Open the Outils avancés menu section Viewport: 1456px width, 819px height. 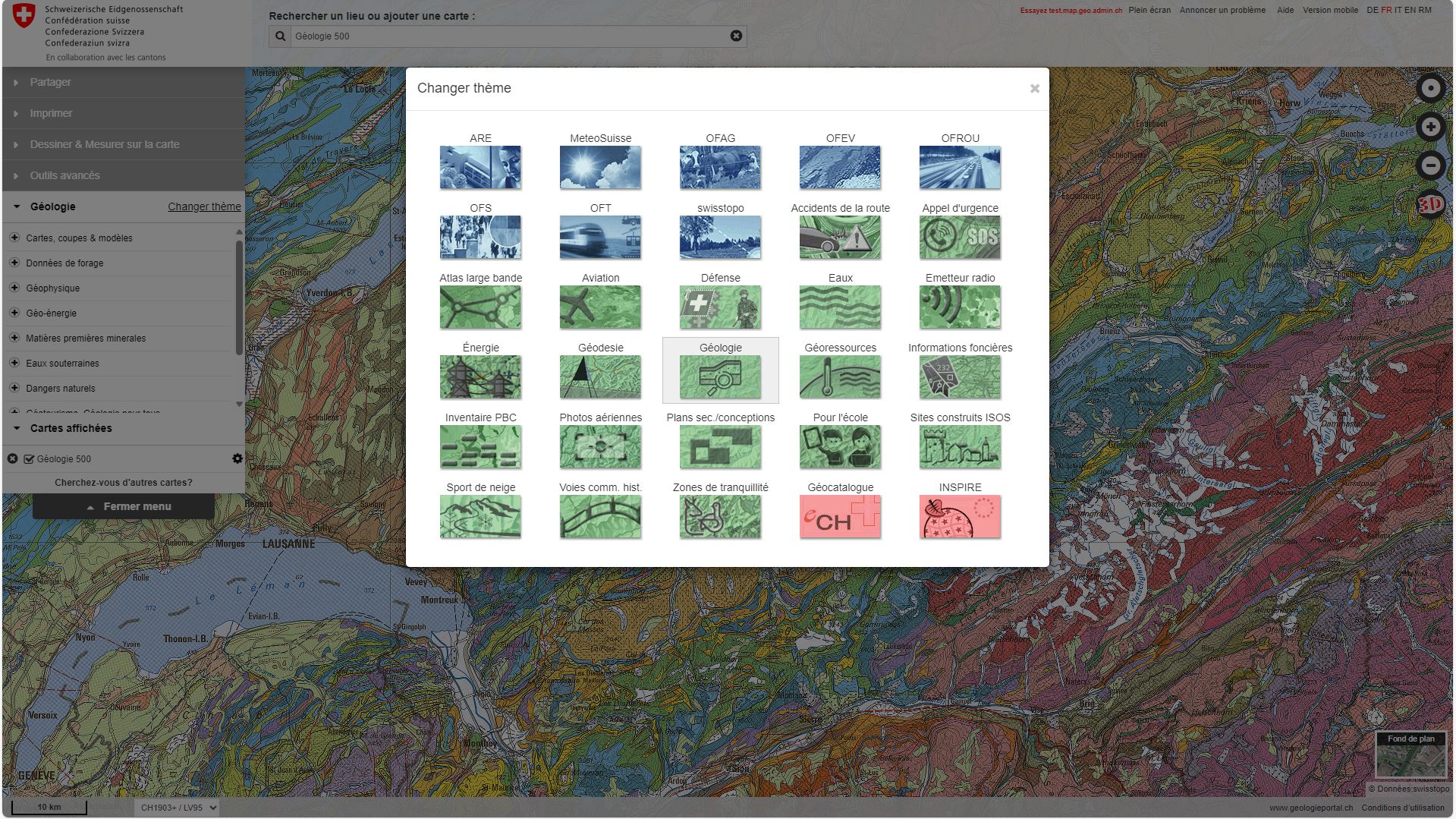pyautogui.click(x=64, y=175)
